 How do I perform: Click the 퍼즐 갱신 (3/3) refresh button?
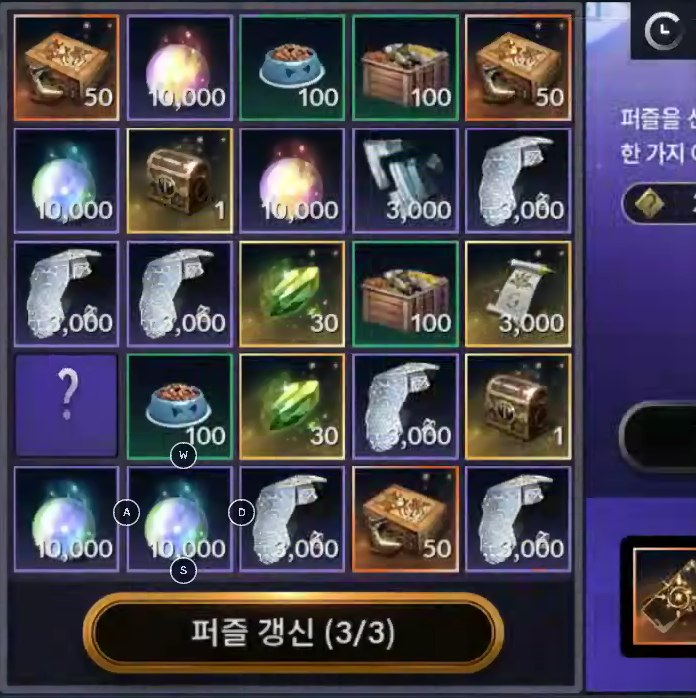(x=293, y=633)
